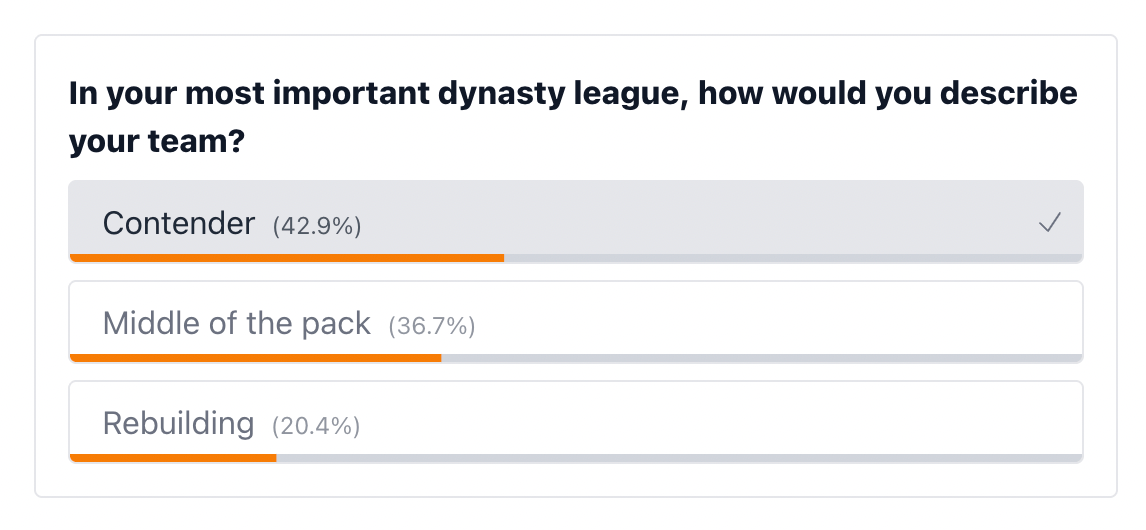Click the Rebuilding orange progress bar
The height and width of the screenshot is (530, 1146).
point(173,458)
